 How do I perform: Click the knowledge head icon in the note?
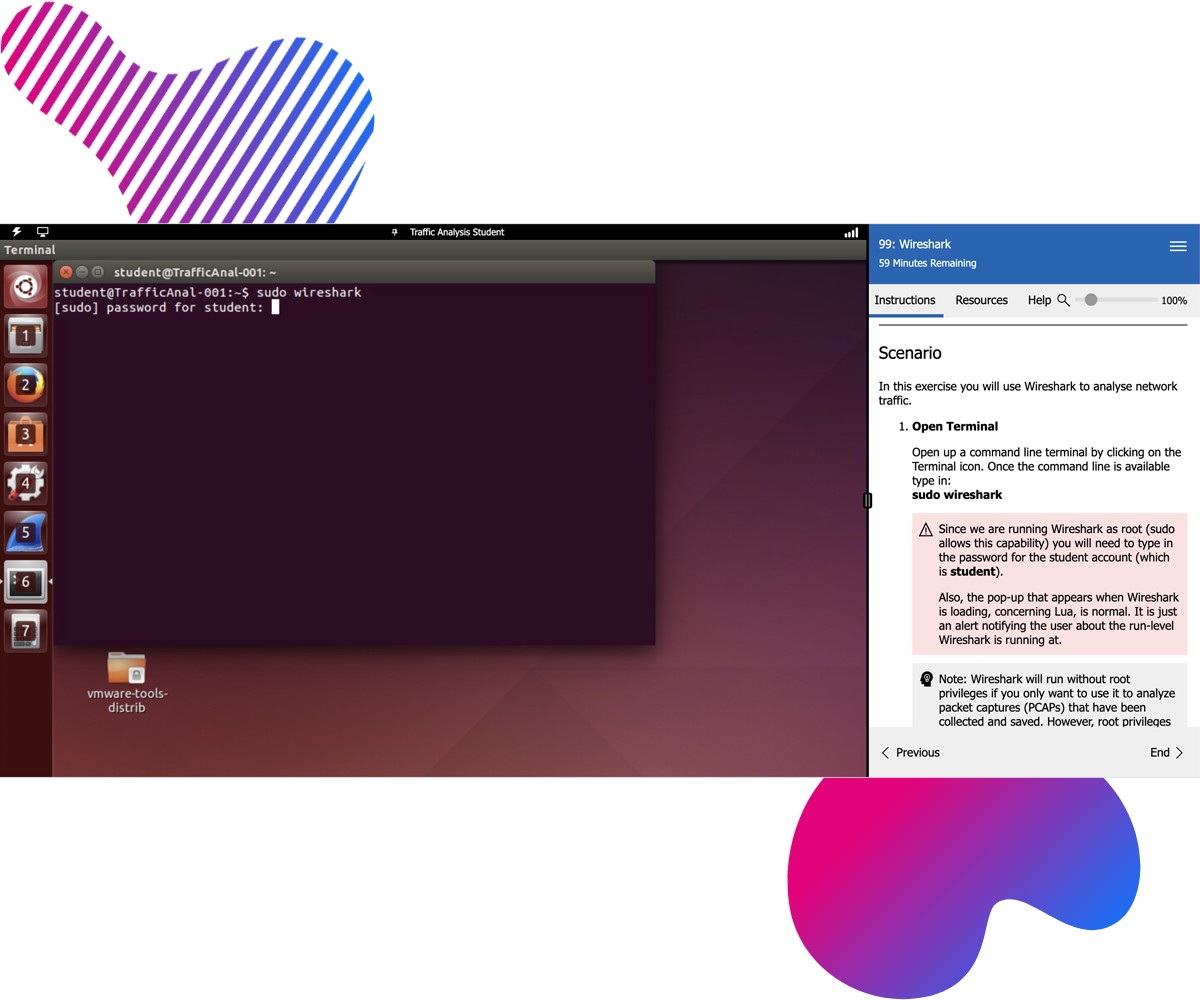926,679
